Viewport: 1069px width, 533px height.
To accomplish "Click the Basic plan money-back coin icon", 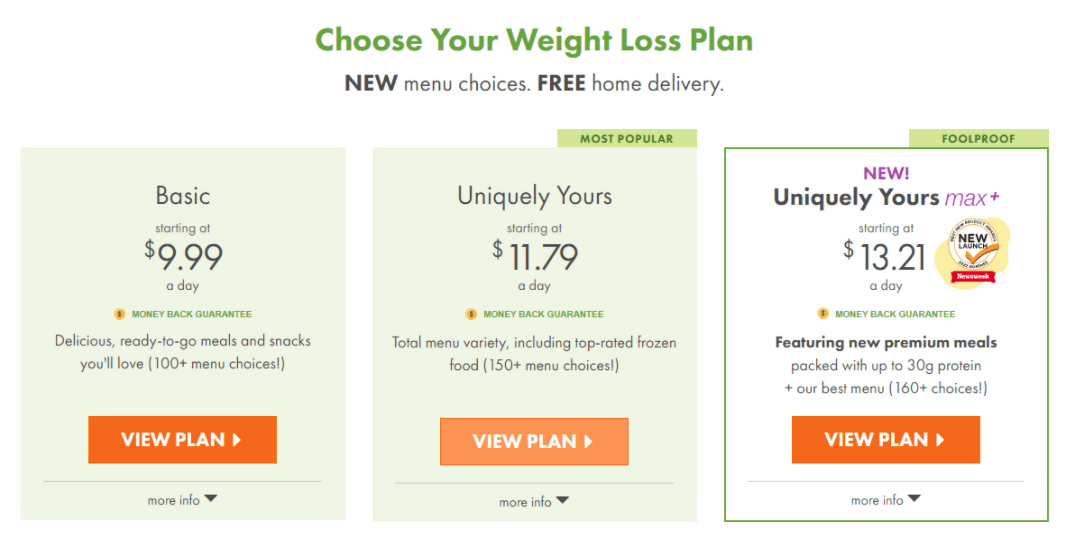I will point(120,314).
